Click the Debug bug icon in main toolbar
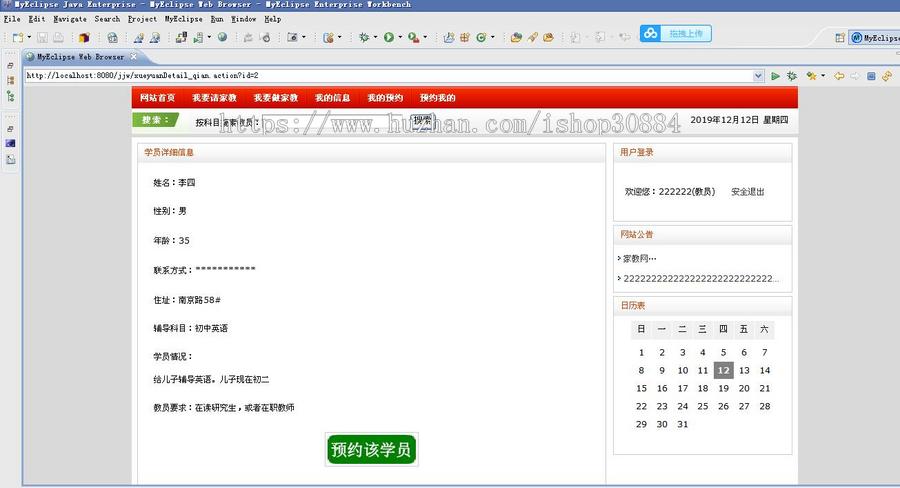Screen dimensions: 900x488 click(364, 37)
